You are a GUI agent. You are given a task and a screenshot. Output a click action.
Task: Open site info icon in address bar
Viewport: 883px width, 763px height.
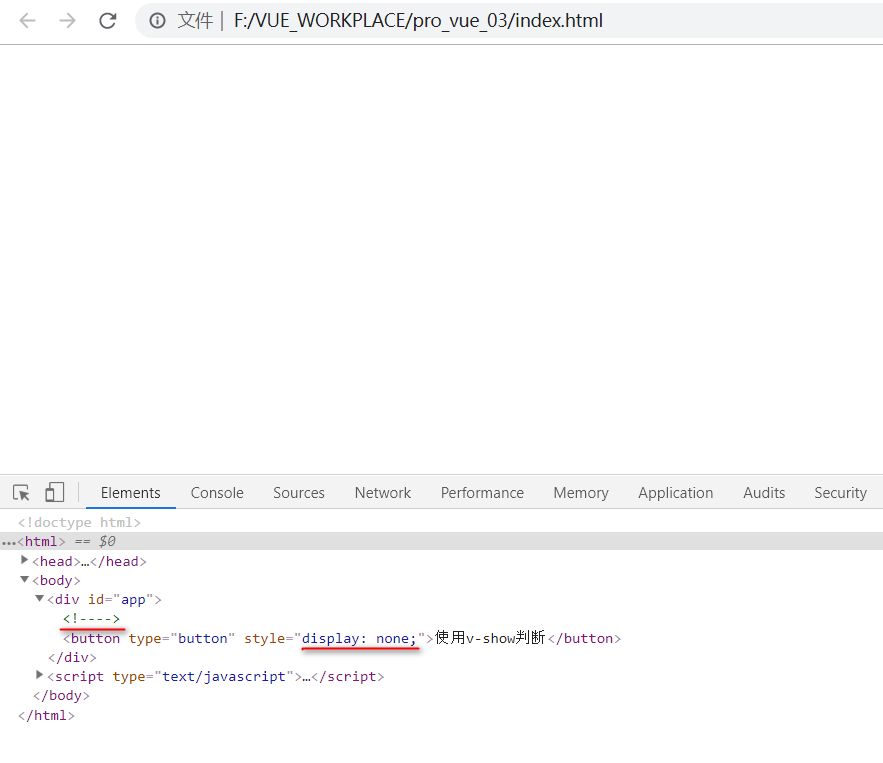[157, 21]
